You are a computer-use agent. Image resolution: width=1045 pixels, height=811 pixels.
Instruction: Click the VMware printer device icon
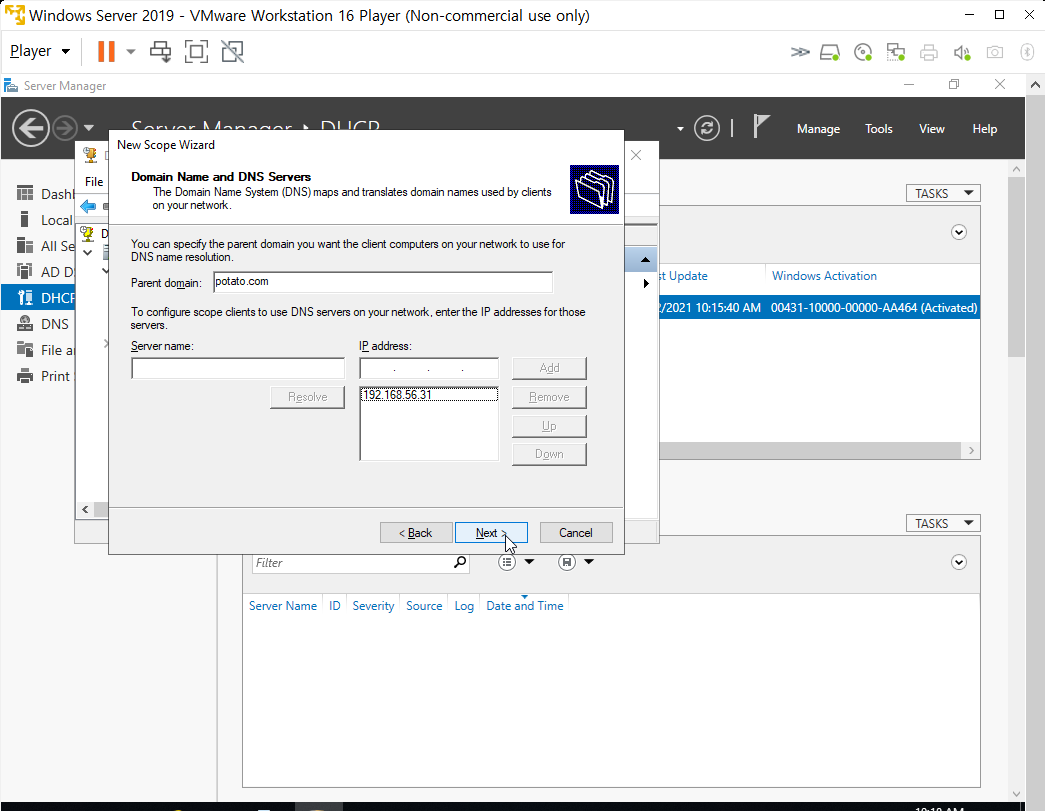[928, 52]
